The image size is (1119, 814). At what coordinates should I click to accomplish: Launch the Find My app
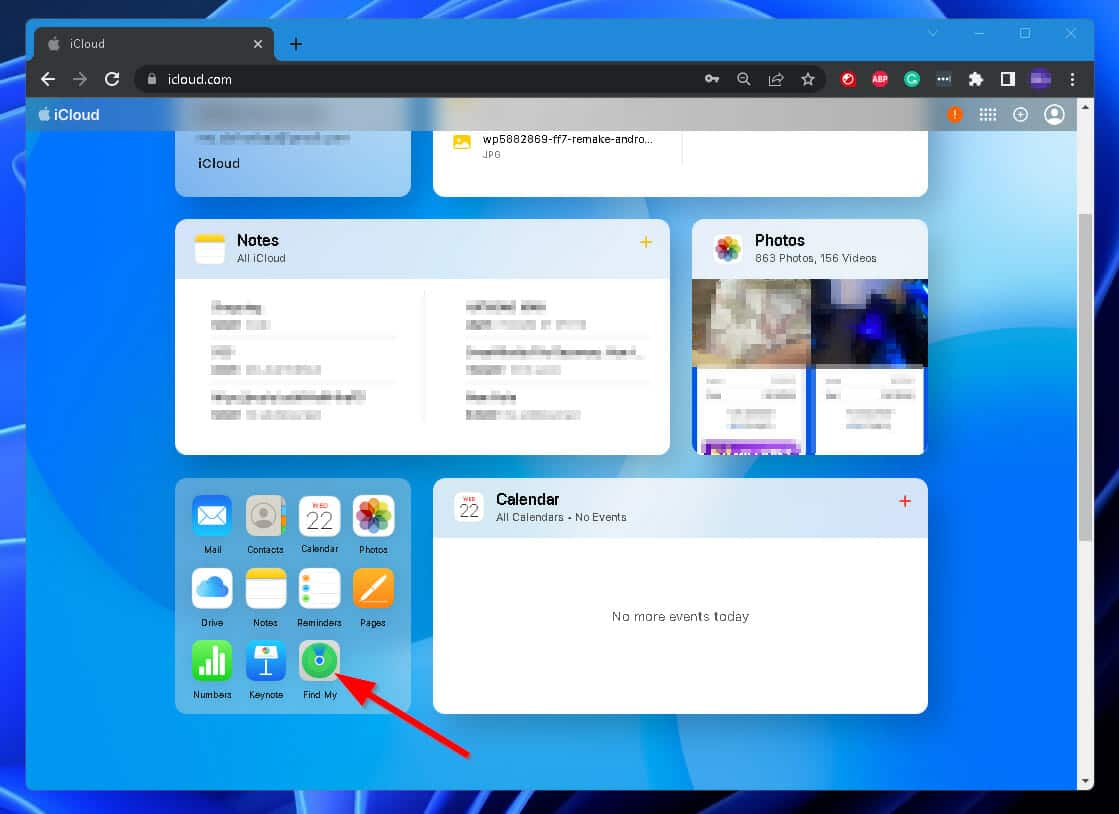[x=319, y=661]
